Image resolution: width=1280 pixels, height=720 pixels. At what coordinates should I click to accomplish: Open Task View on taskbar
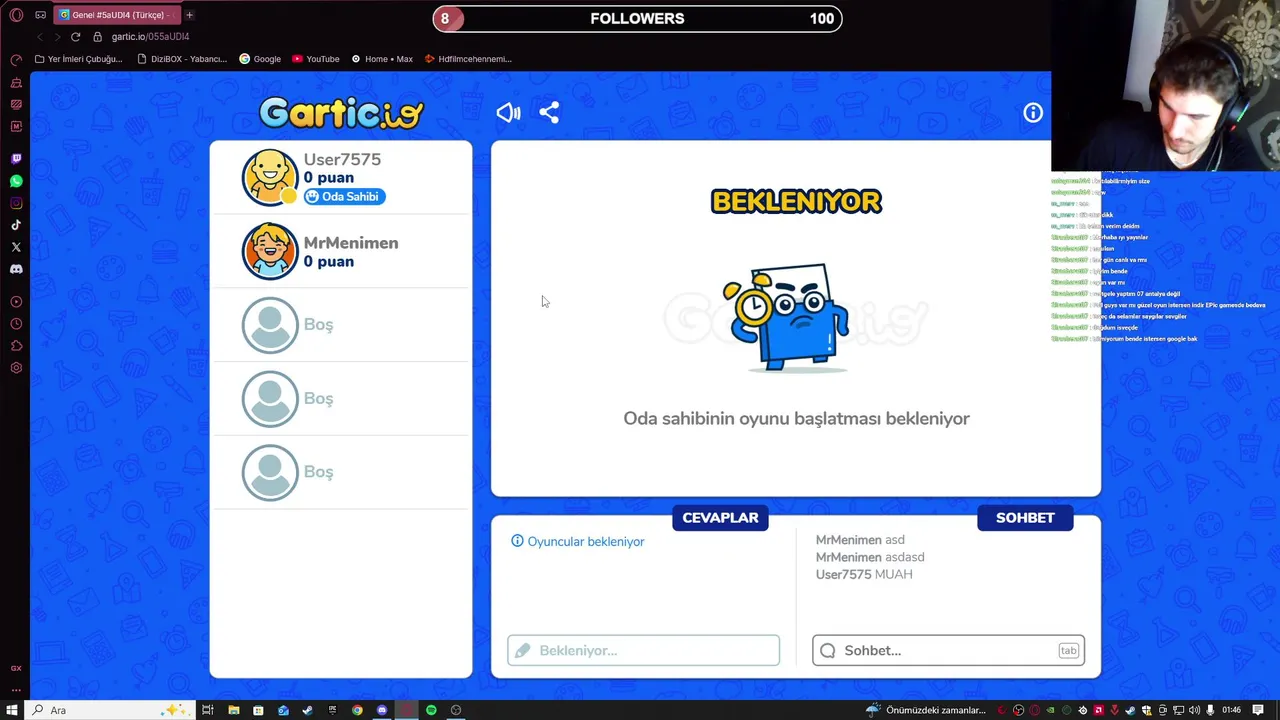[207, 710]
